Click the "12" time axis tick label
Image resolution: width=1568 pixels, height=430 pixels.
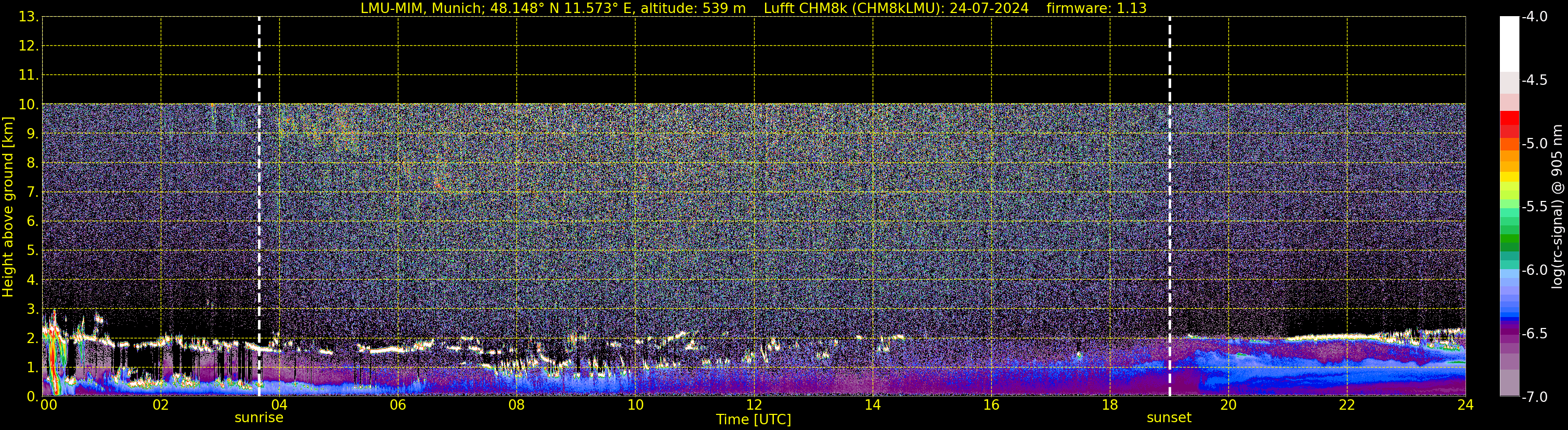pos(754,405)
